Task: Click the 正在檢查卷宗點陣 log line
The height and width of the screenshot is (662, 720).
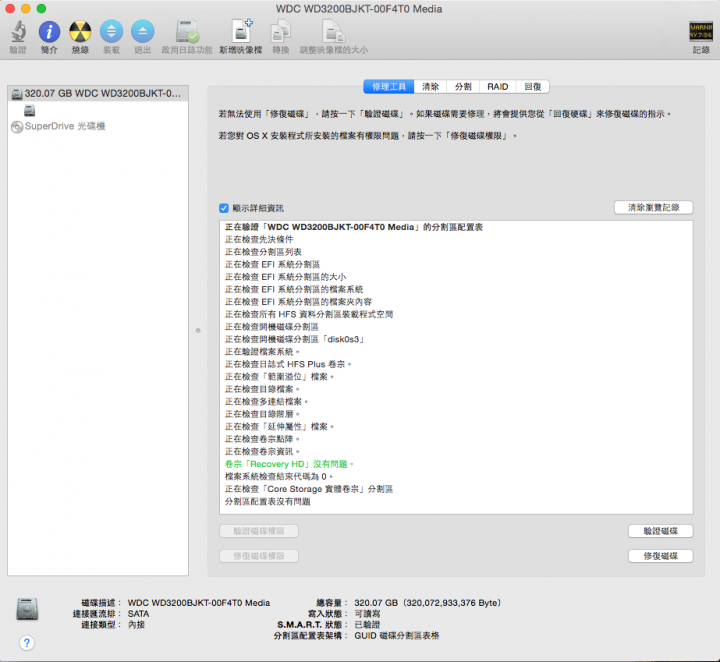Action: (262, 439)
